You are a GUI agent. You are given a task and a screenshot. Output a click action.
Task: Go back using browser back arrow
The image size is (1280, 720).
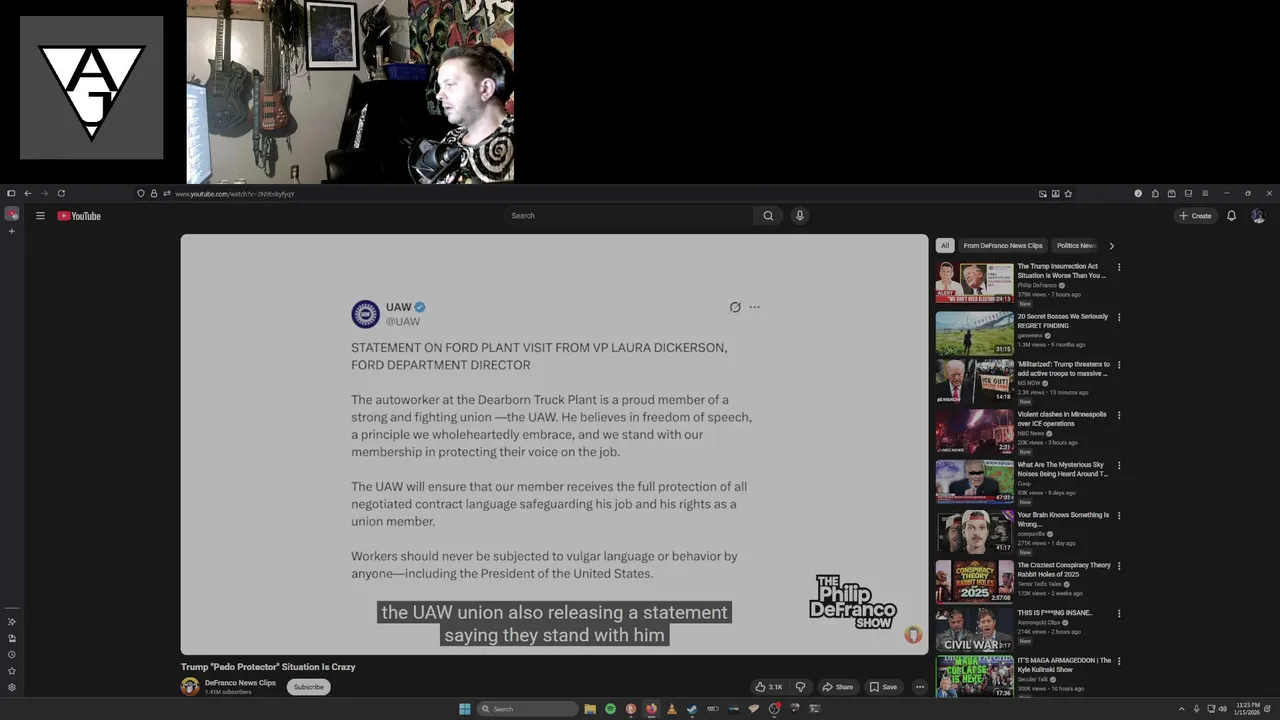pos(28,193)
